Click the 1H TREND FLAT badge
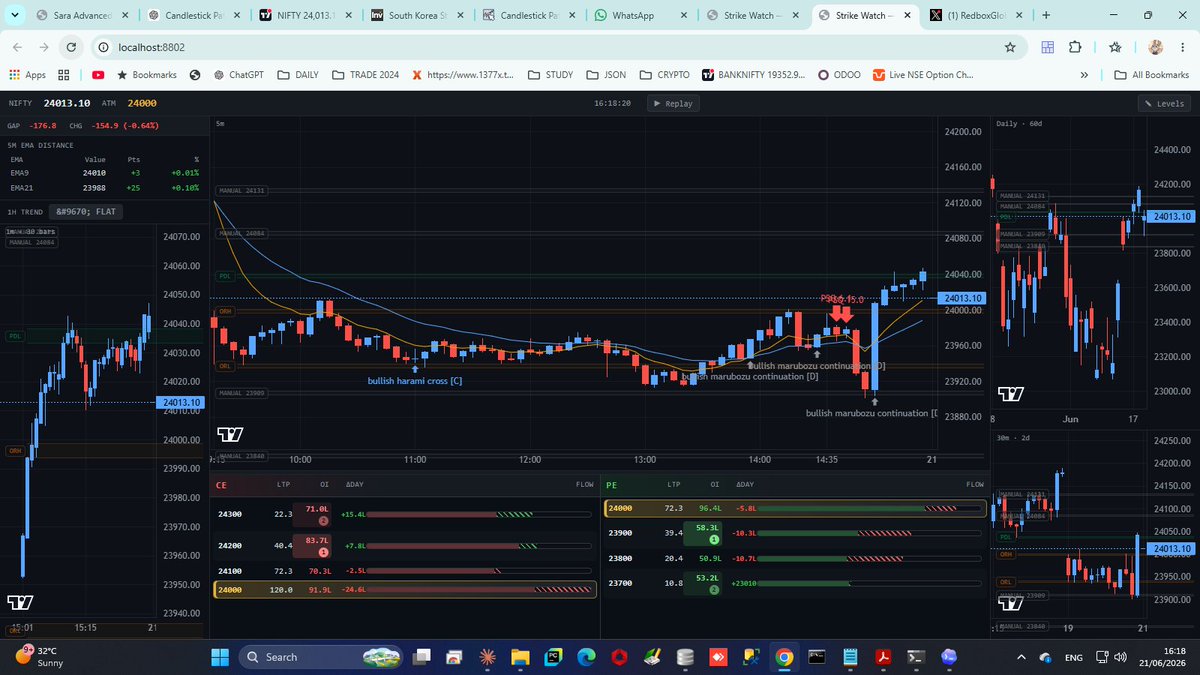The image size is (1200, 675). click(x=88, y=212)
